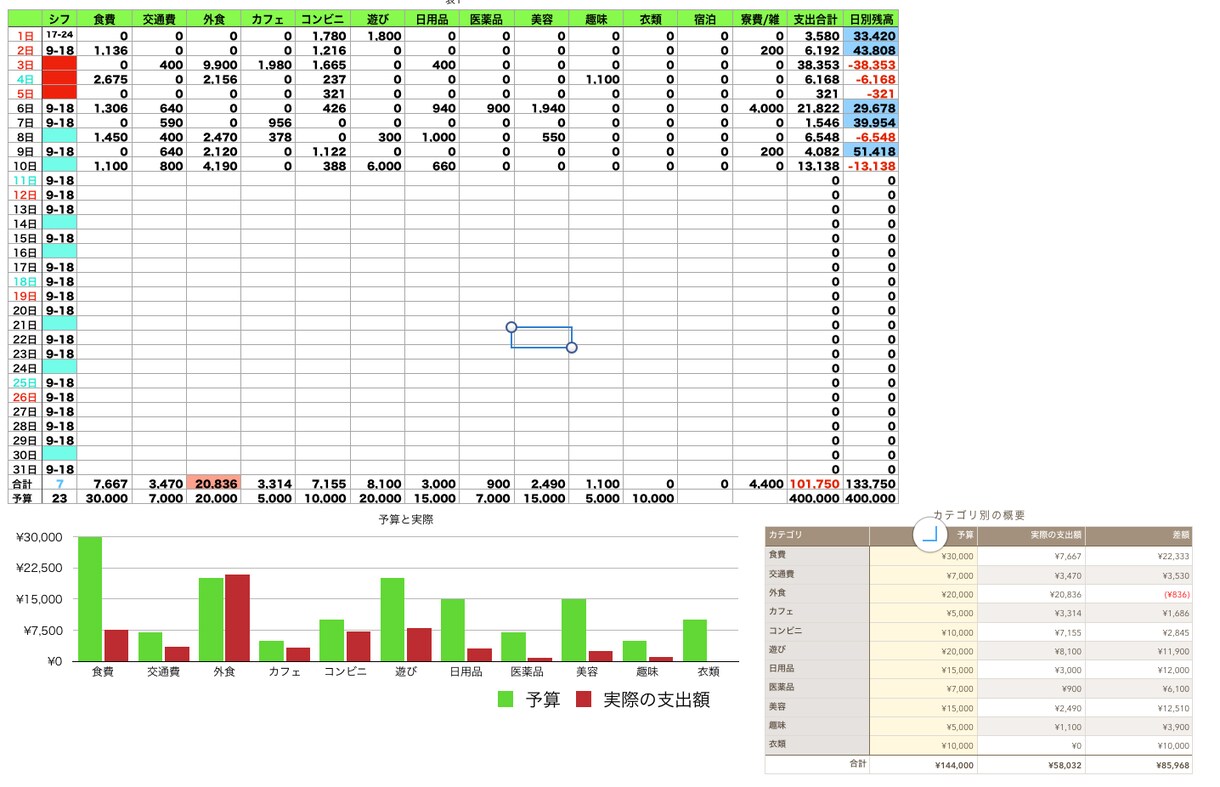Select the 外食 column header in the expense table
This screenshot has width=1220, height=787.
pyautogui.click(x=213, y=19)
